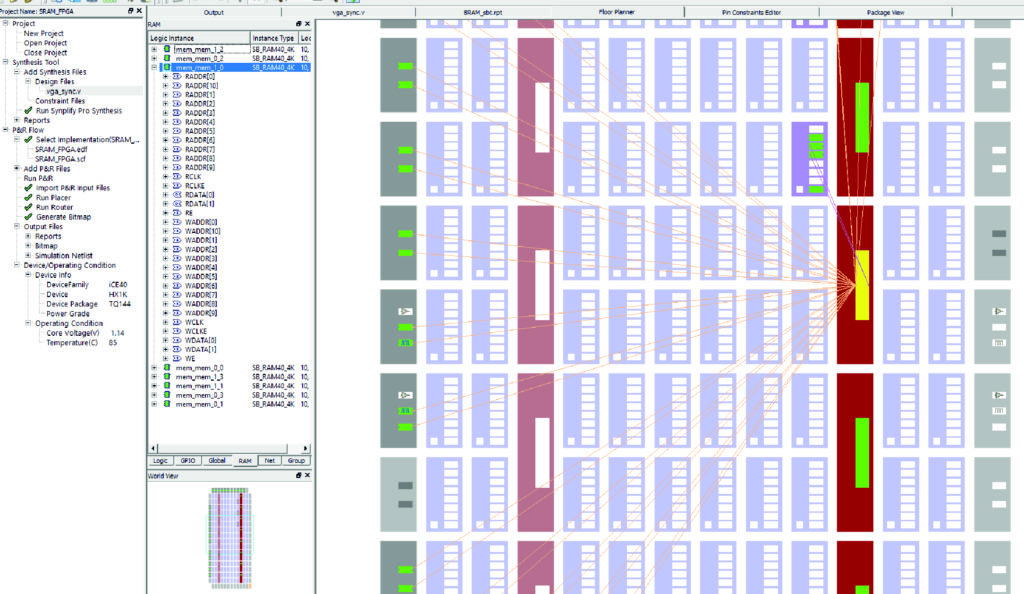Float the World View panel

[x=298, y=476]
